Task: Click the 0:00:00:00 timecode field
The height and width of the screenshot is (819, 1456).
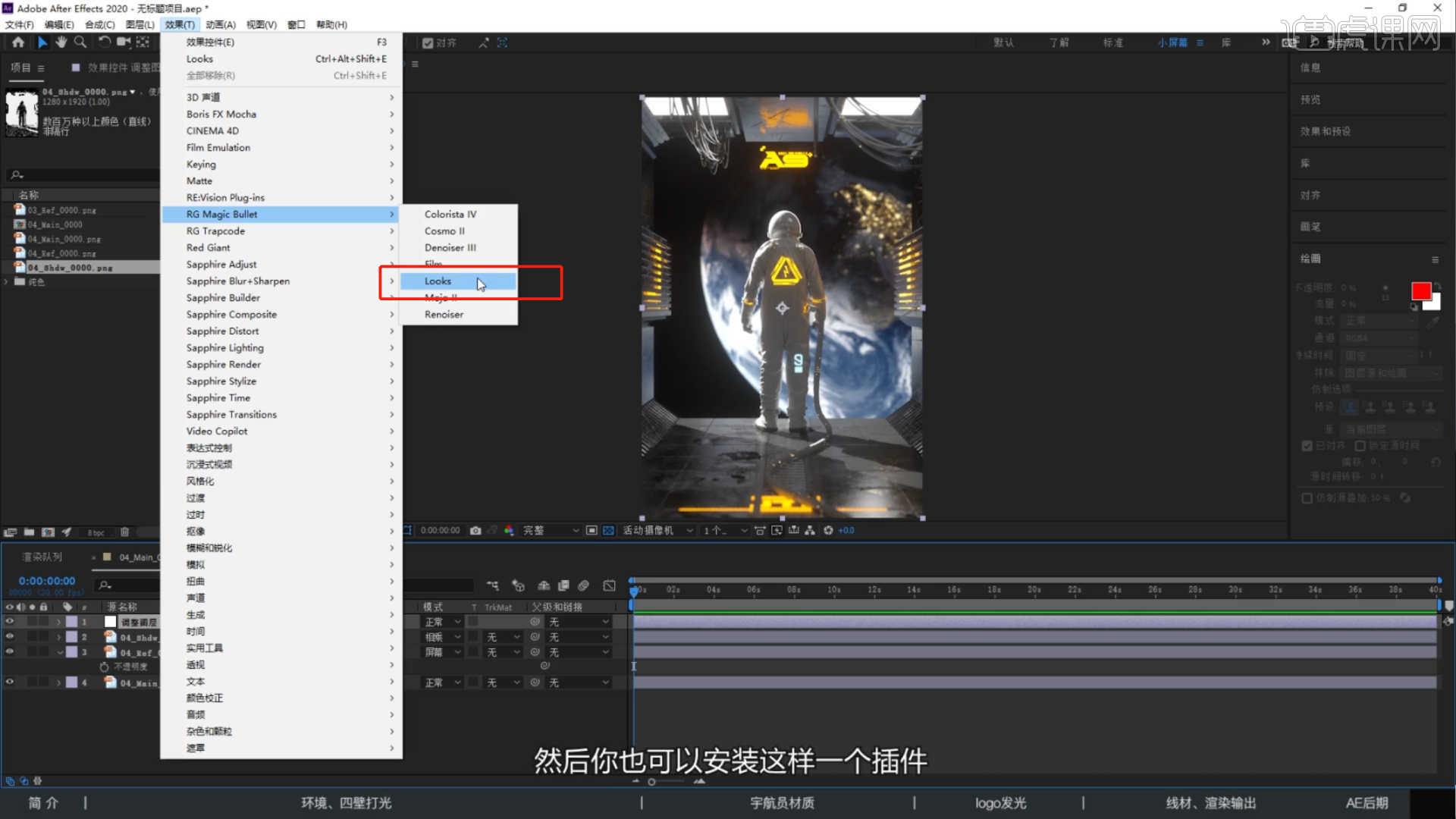Action: [x=47, y=581]
